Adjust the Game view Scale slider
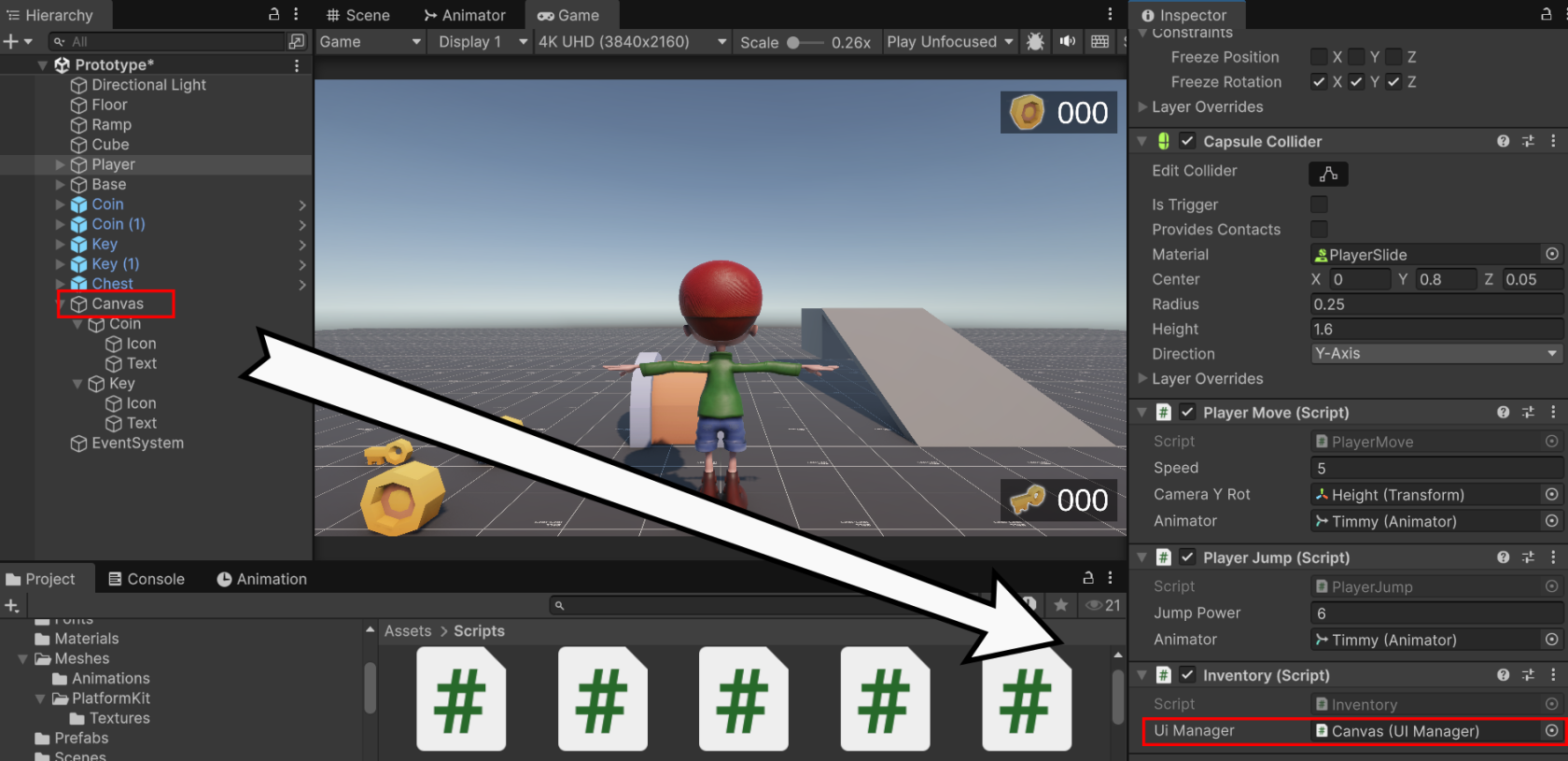Image resolution: width=1568 pixels, height=761 pixels. 805,43
